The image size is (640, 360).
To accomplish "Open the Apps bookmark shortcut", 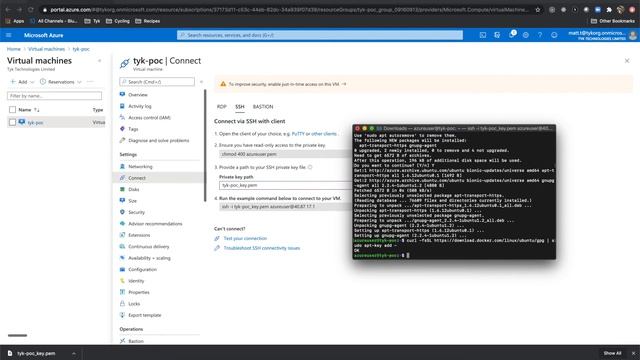I will pyautogui.click(x=15, y=21).
